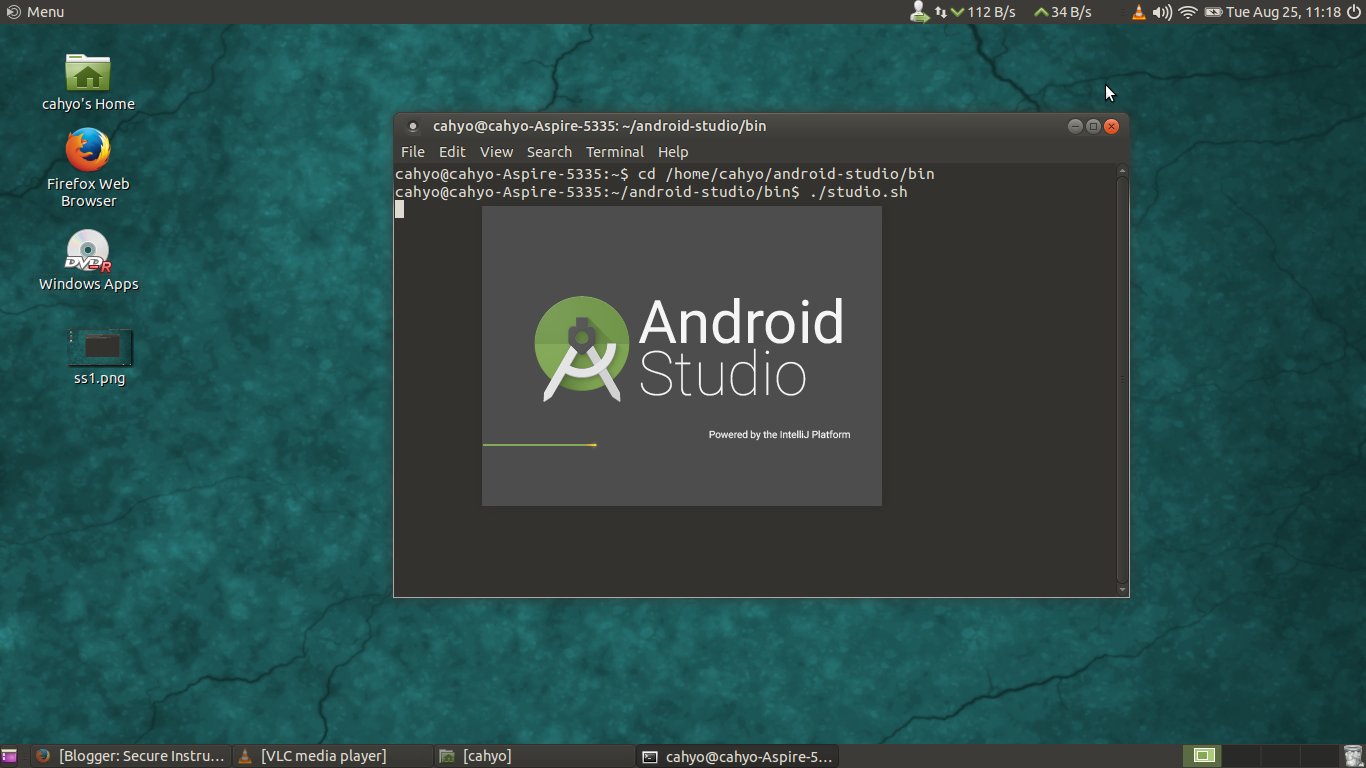
Task: Click the './studio.sh' command text
Action: click(859, 192)
